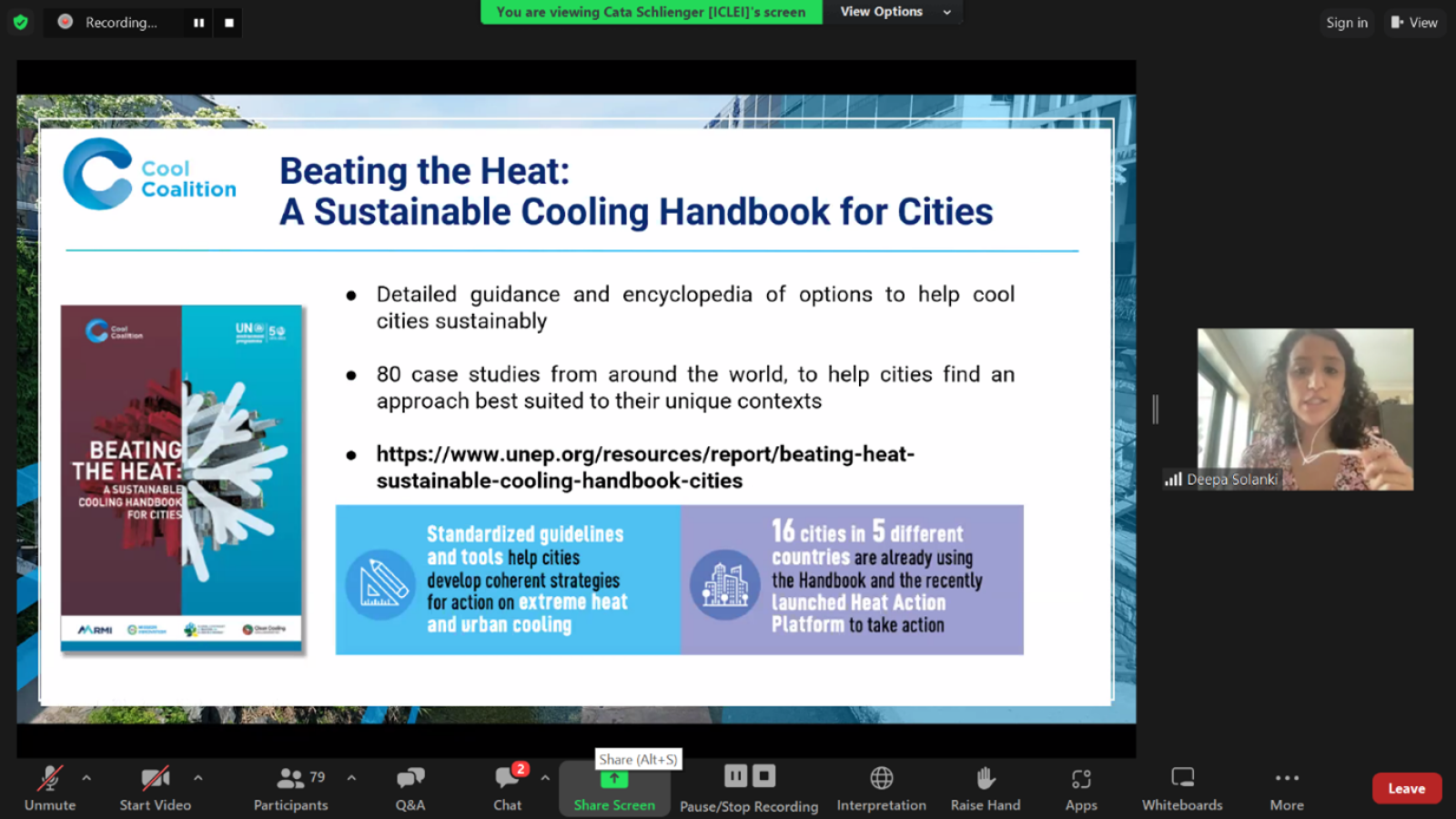This screenshot has width=1456, height=819.
Task: Unmute the microphone
Action: coord(50,788)
